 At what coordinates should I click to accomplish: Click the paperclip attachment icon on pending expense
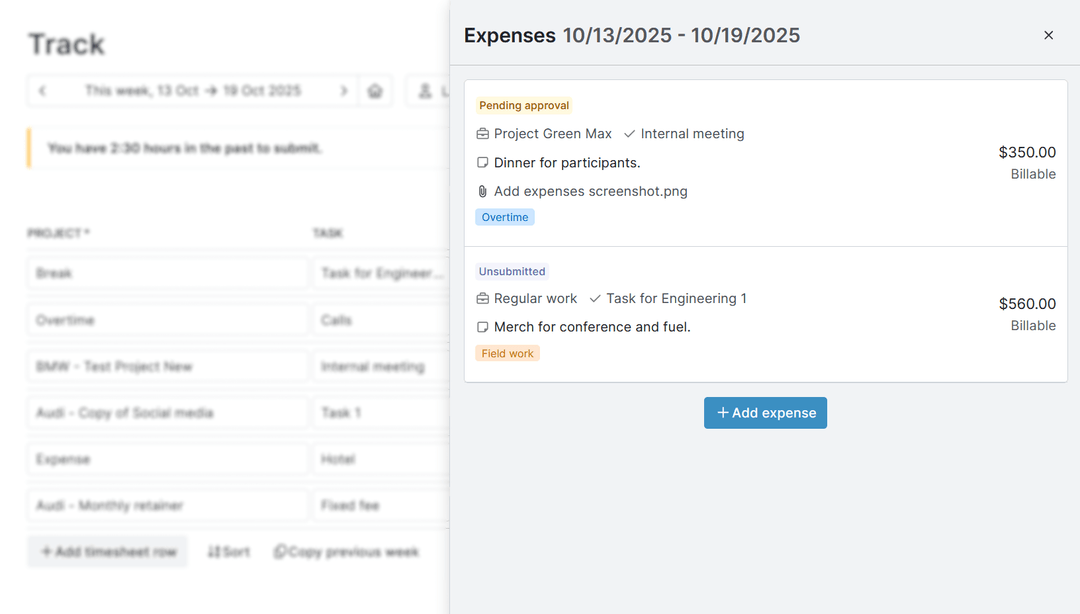coord(482,190)
